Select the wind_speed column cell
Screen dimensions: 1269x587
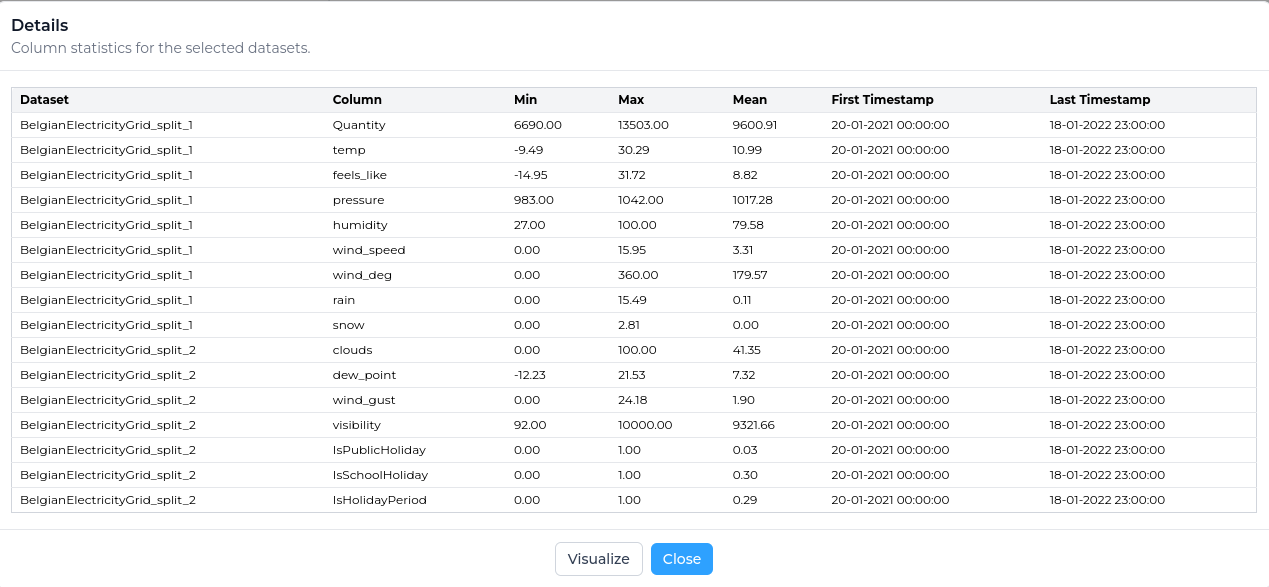coord(369,250)
